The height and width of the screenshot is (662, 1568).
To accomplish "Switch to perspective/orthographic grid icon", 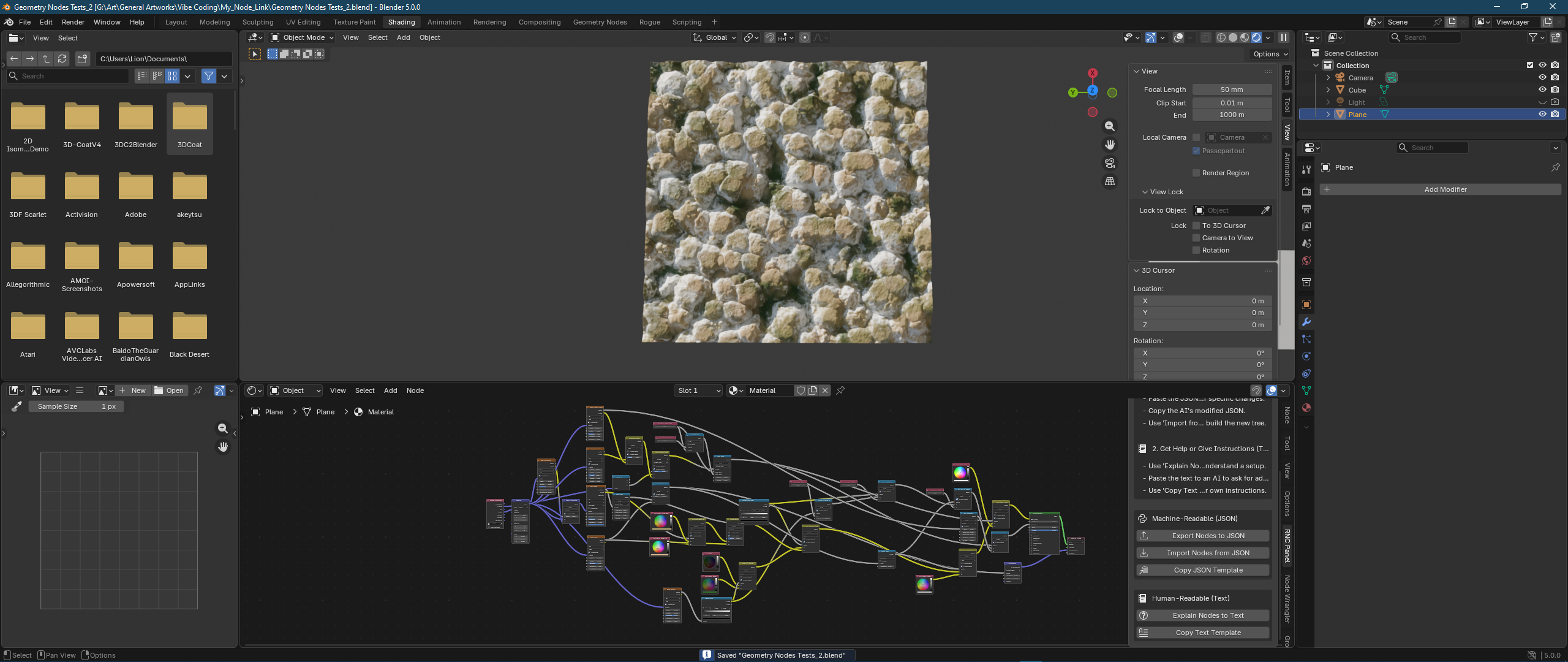I will pos(1109,181).
